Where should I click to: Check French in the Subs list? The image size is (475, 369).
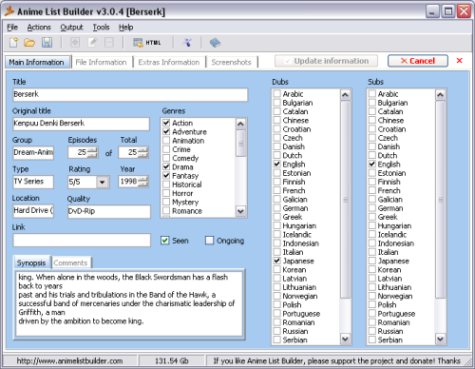click(x=372, y=190)
